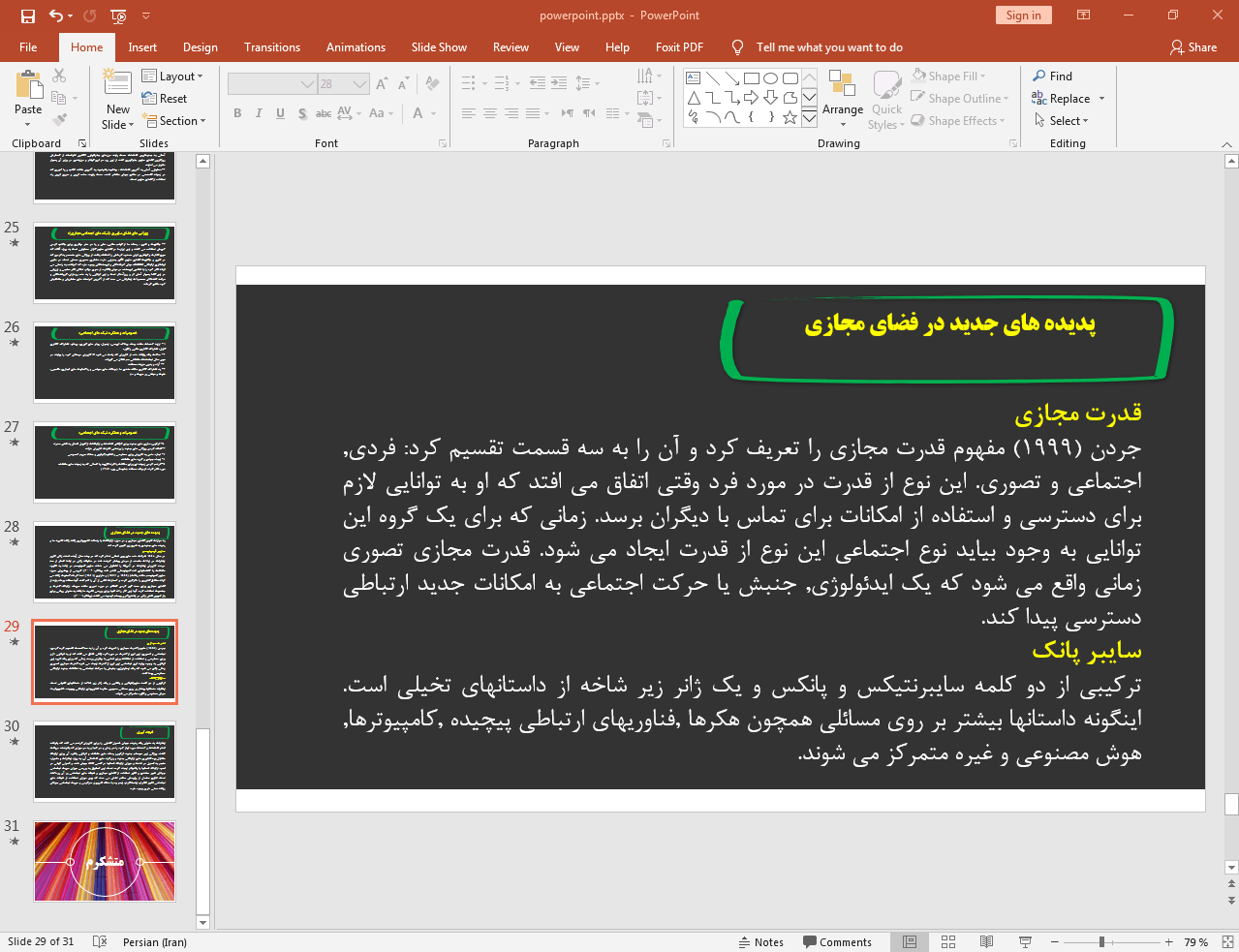Toggle the Notes pane
The width and height of the screenshot is (1239, 952).
coord(761,941)
